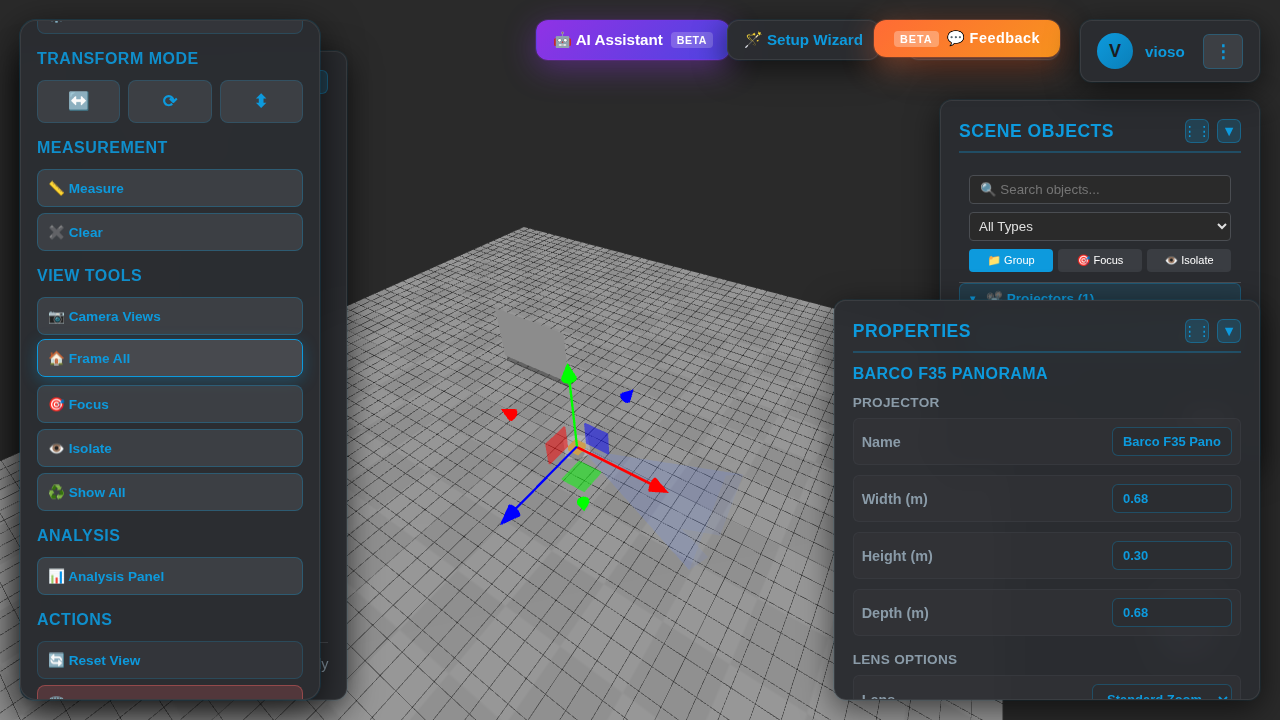Click the Focus view tool icon
Image resolution: width=1280 pixels, height=720 pixels.
[x=169, y=404]
